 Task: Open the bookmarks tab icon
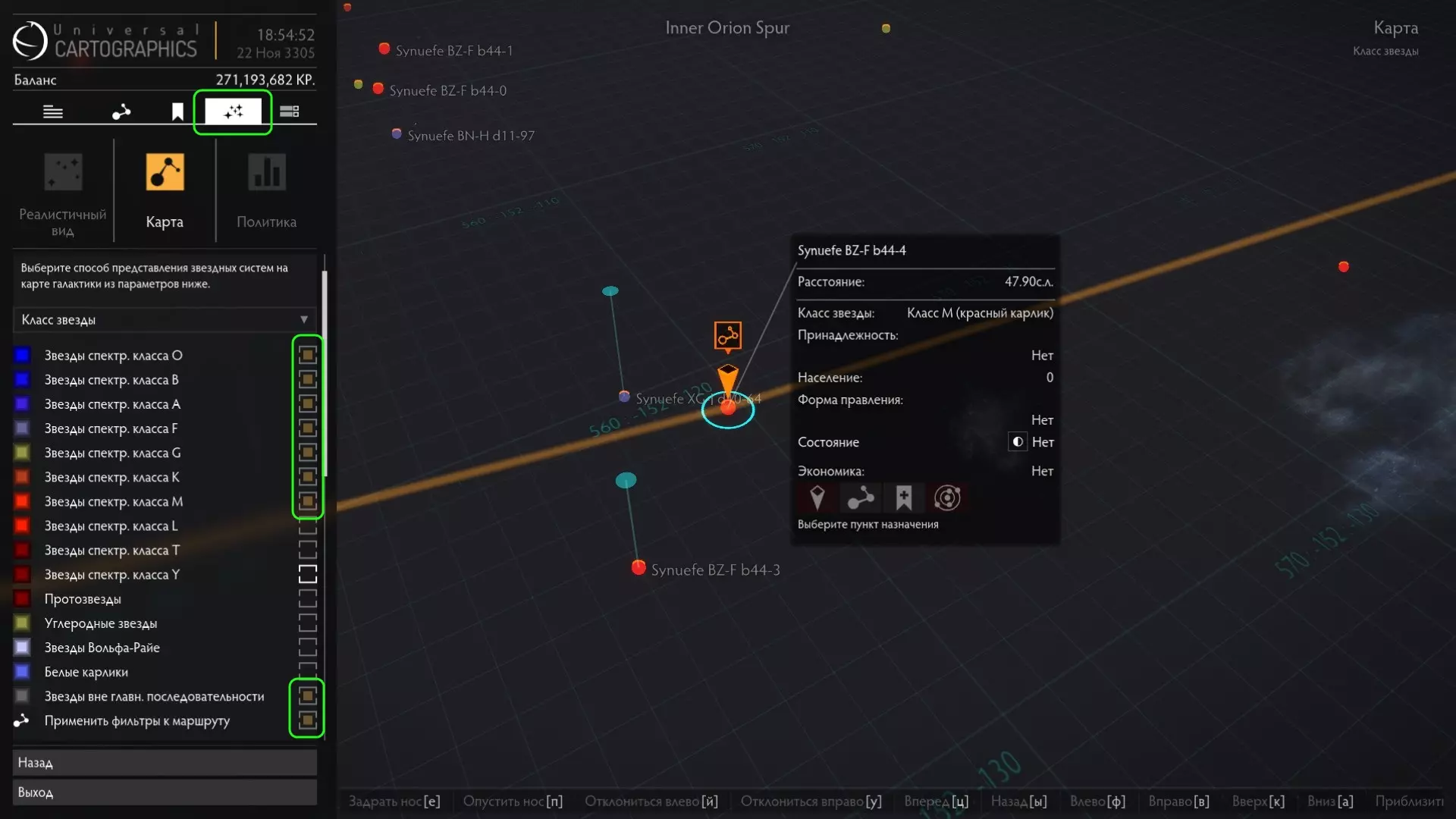pyautogui.click(x=177, y=112)
